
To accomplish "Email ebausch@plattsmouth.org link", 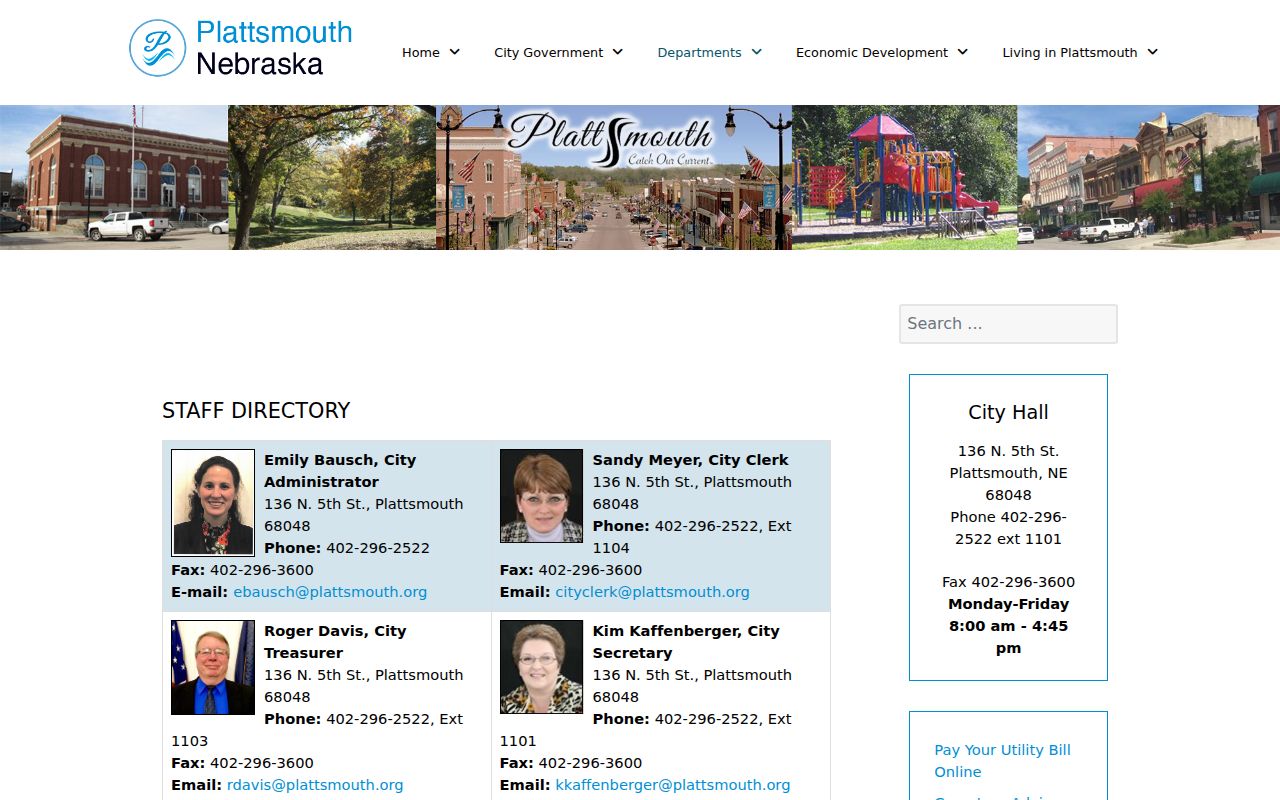I will point(330,592).
